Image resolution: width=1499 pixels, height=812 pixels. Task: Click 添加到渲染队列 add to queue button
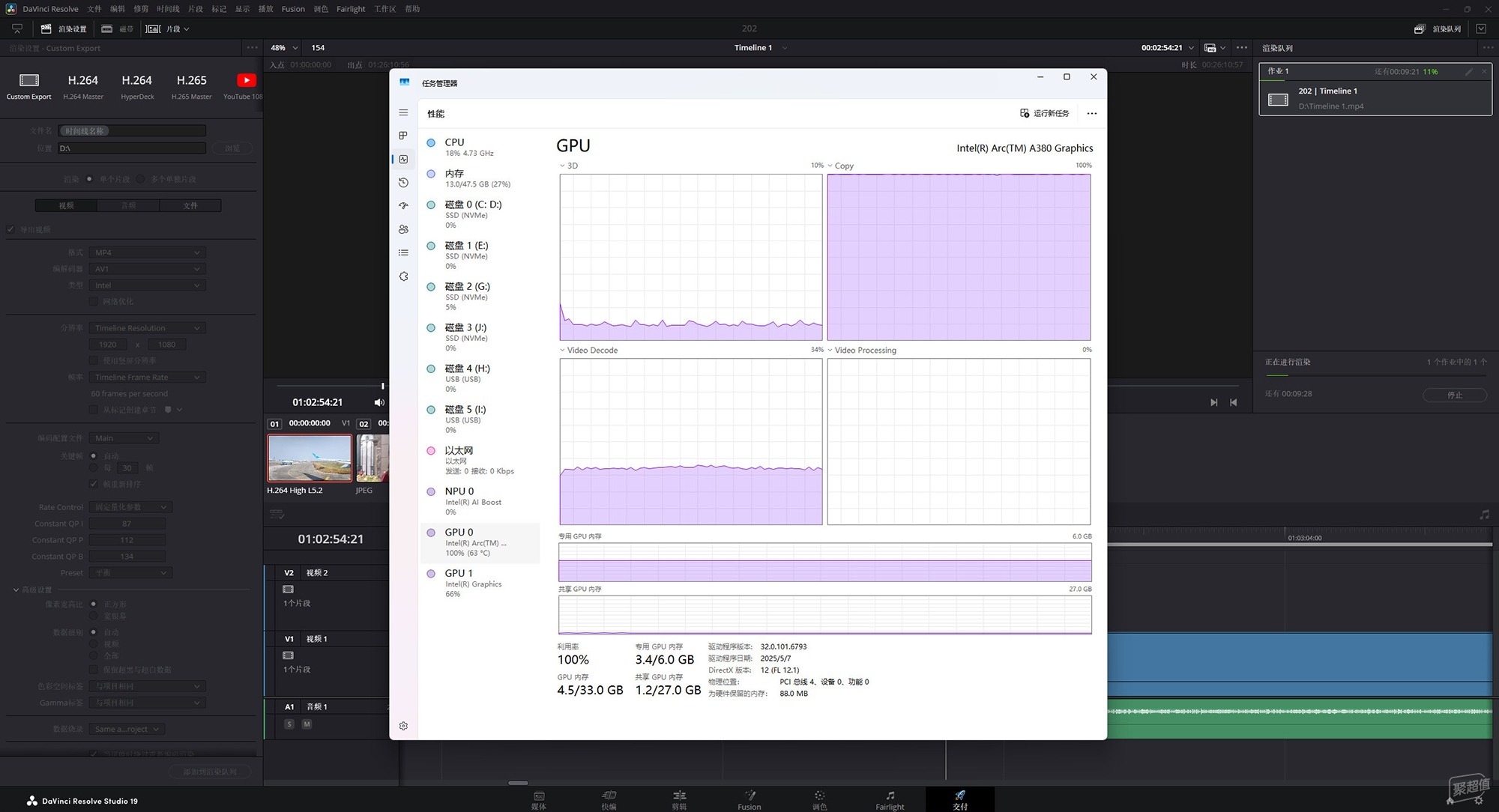209,771
